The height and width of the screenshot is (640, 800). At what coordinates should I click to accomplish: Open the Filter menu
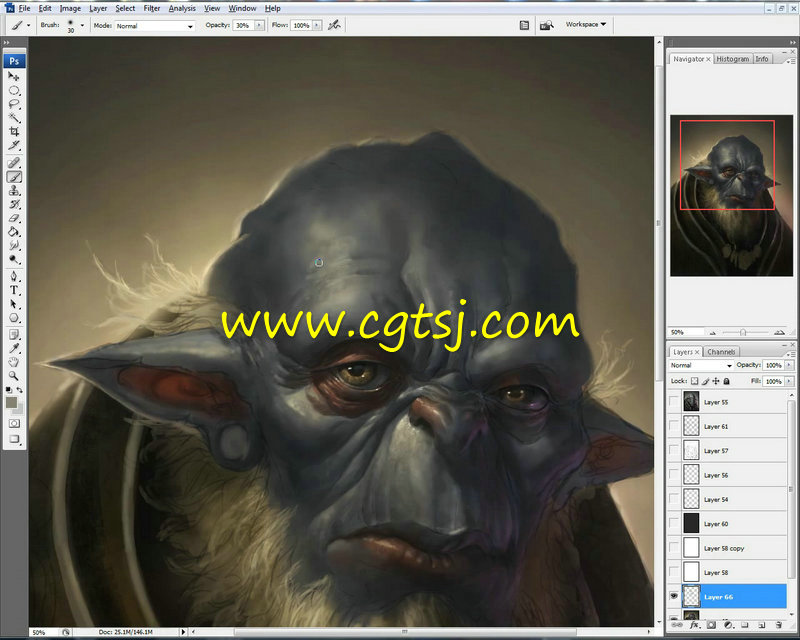pyautogui.click(x=152, y=8)
